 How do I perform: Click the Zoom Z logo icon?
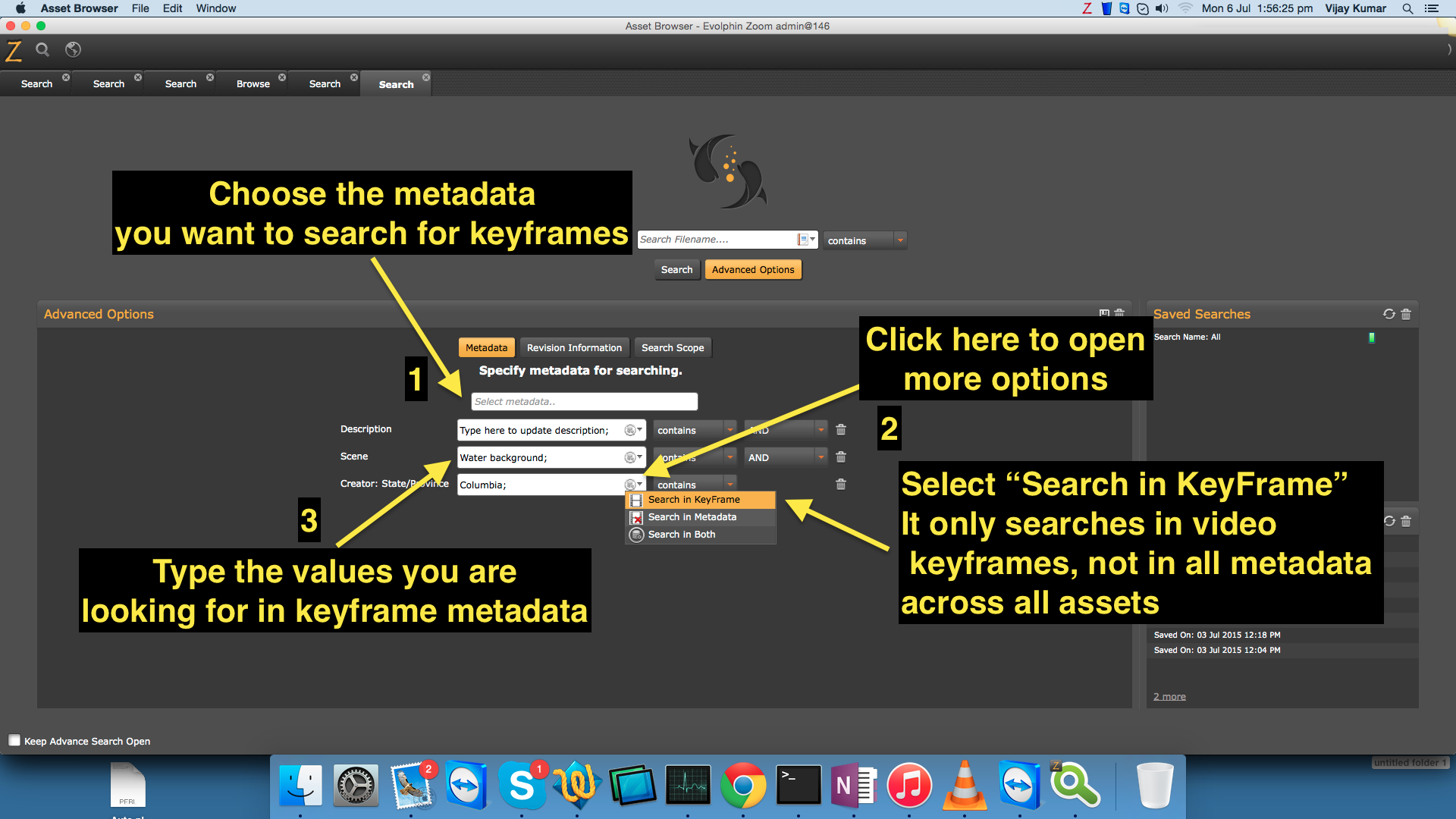coord(14,51)
